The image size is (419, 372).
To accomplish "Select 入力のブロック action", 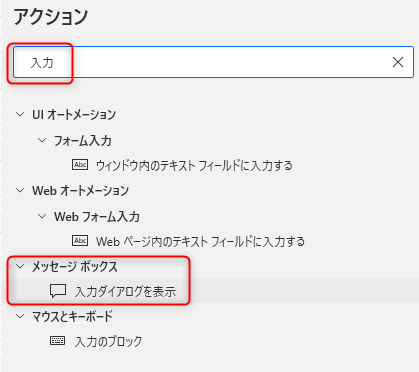I will (109, 341).
